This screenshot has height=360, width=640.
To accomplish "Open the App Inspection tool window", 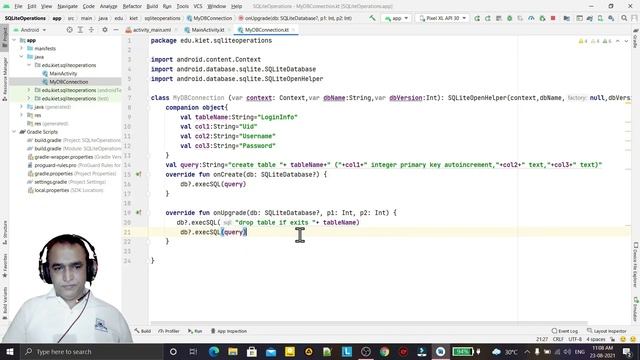I will pos(229,331).
